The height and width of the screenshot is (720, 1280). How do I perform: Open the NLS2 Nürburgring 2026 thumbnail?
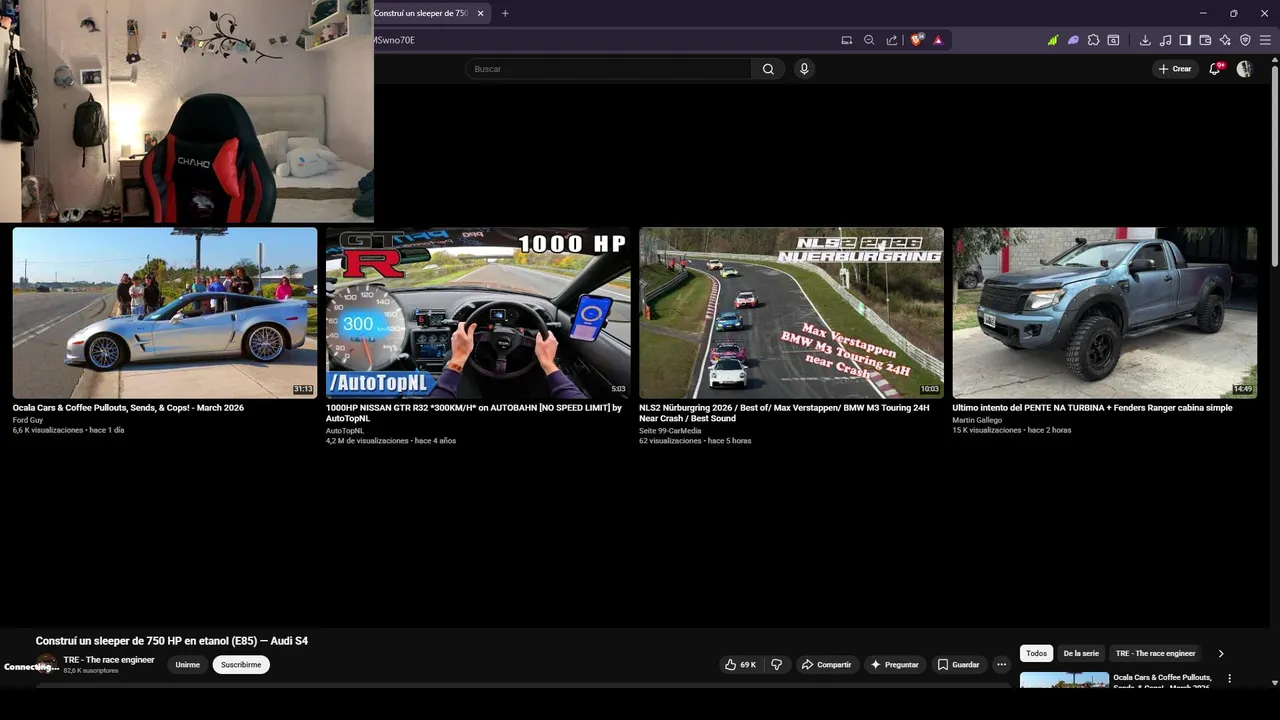click(x=791, y=313)
